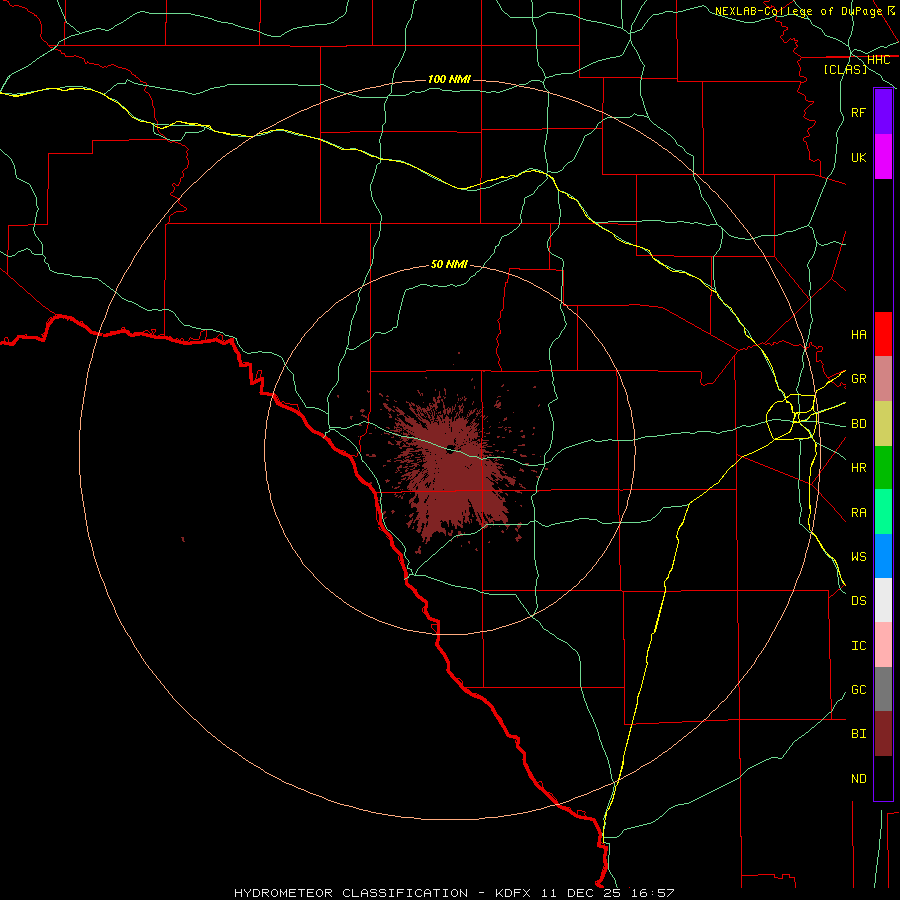The width and height of the screenshot is (900, 900).
Task: Click the HYDROMETEOR CLASSIFICATION title text
Action: pyautogui.click(x=351, y=893)
